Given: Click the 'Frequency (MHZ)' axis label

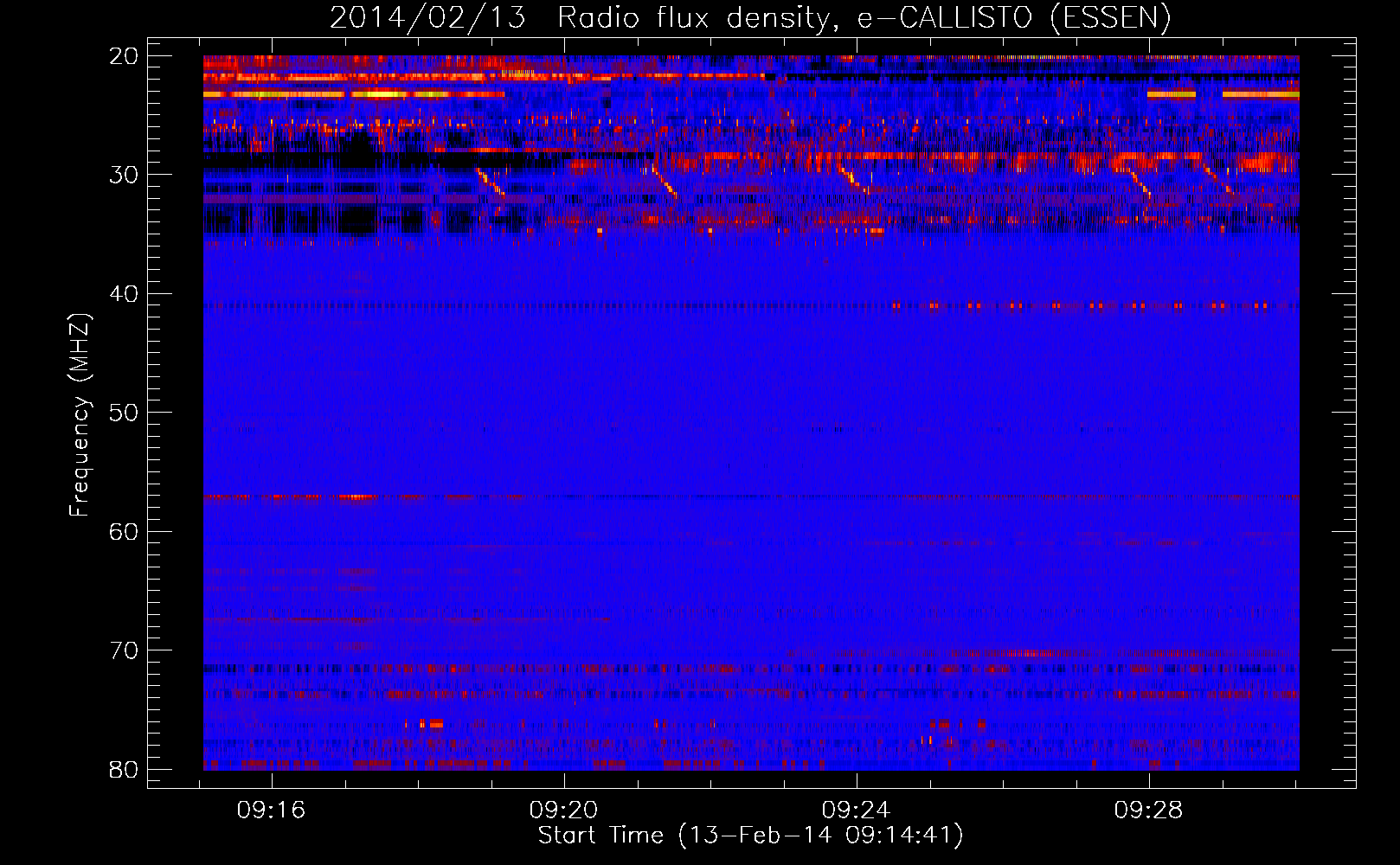Looking at the screenshot, I should coord(80,414).
